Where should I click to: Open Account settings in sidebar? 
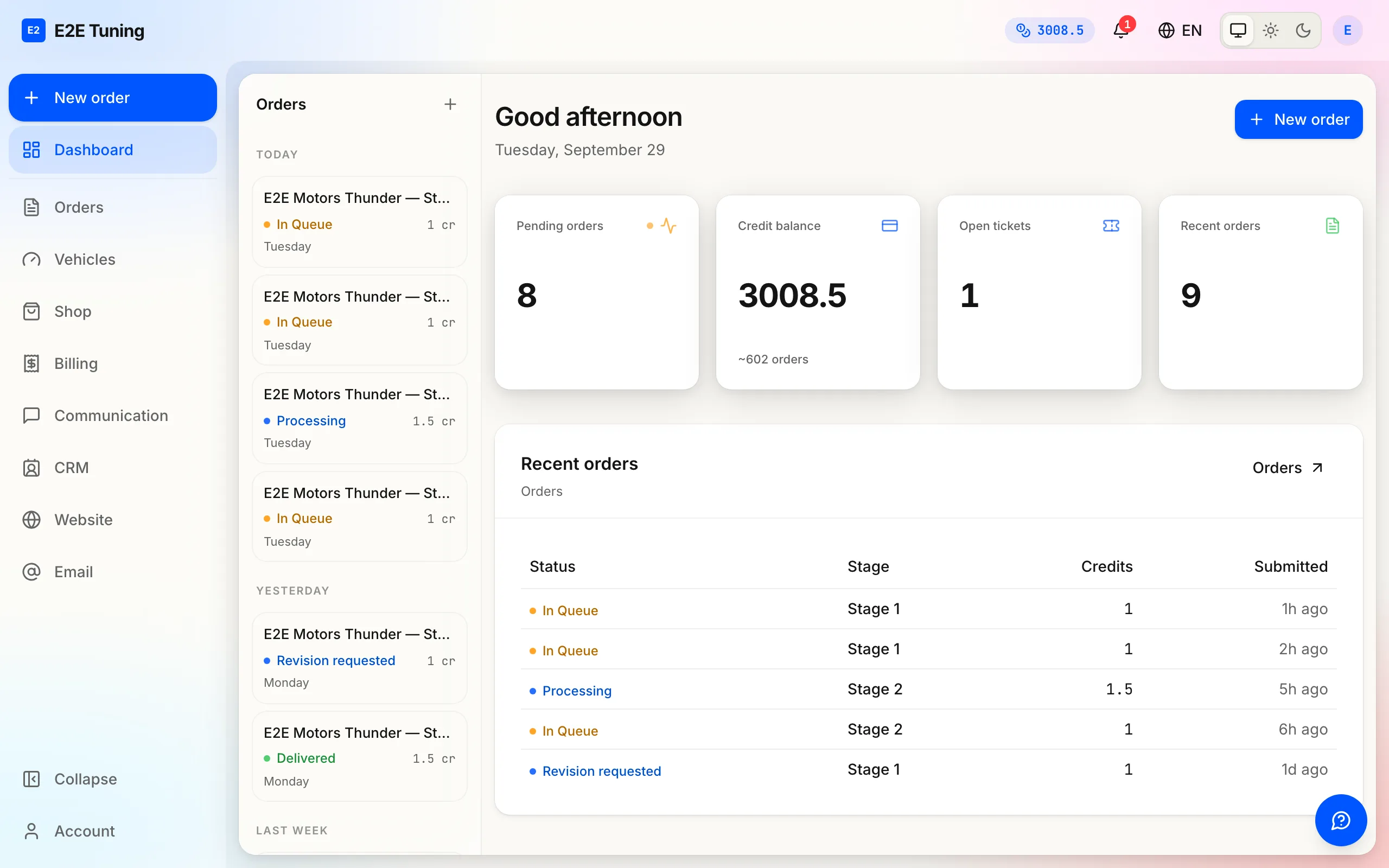112,831
